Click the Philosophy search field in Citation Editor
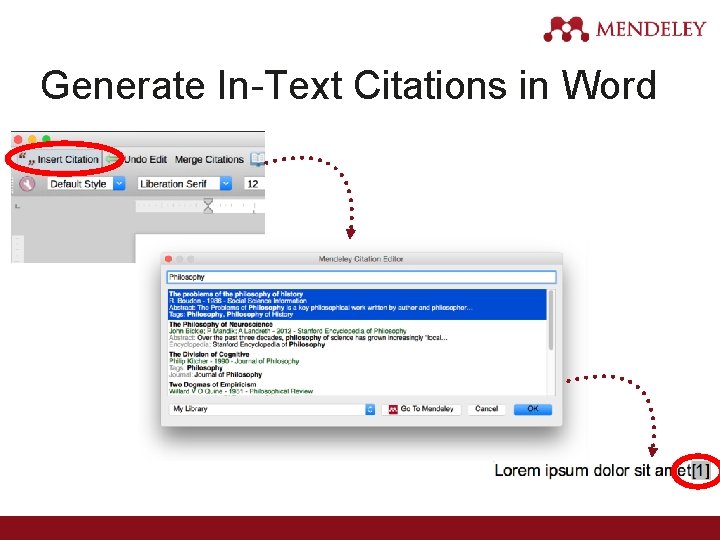 tap(361, 277)
